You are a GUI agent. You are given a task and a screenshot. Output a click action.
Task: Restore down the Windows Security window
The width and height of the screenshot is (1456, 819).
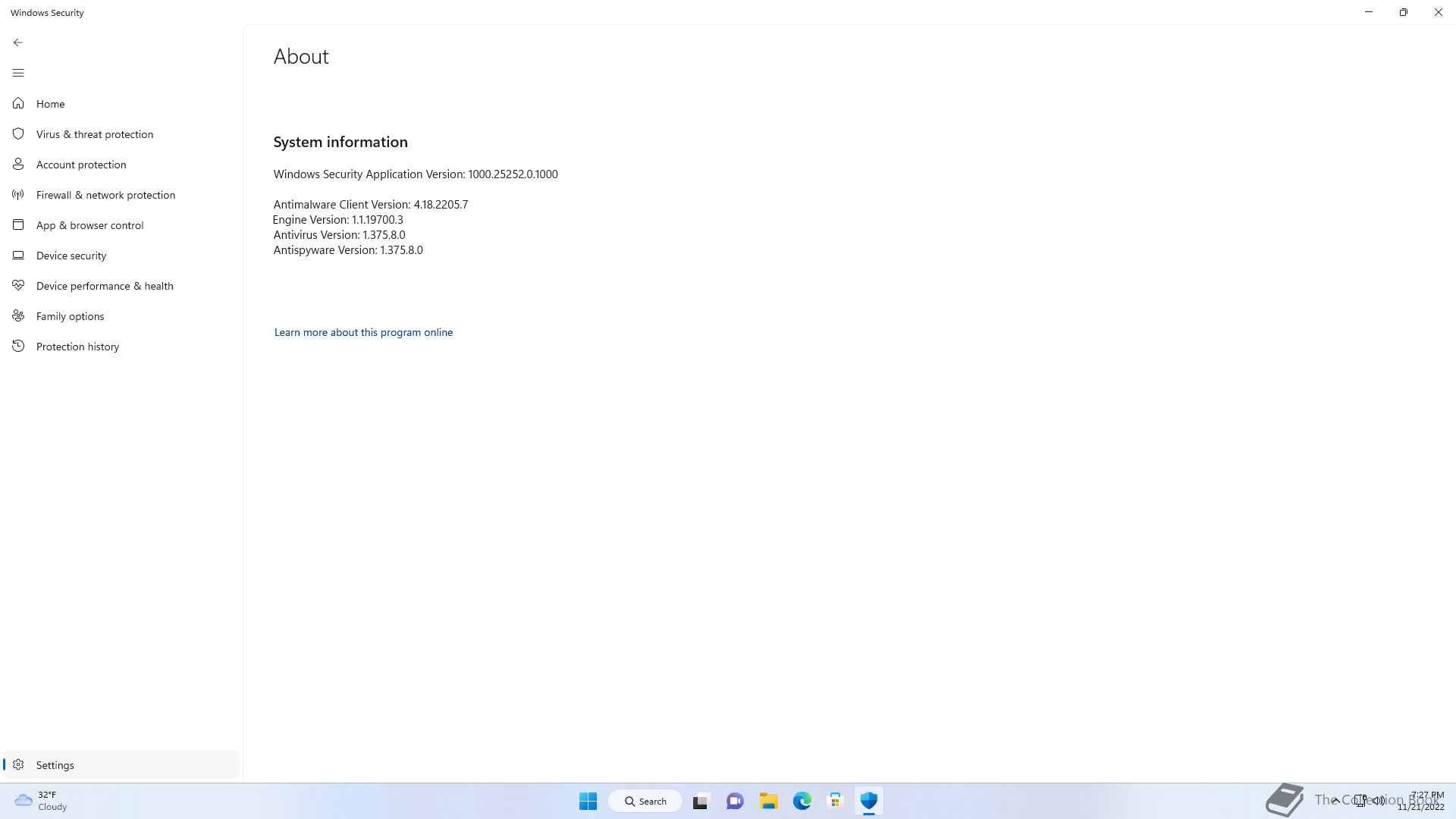[1404, 12]
